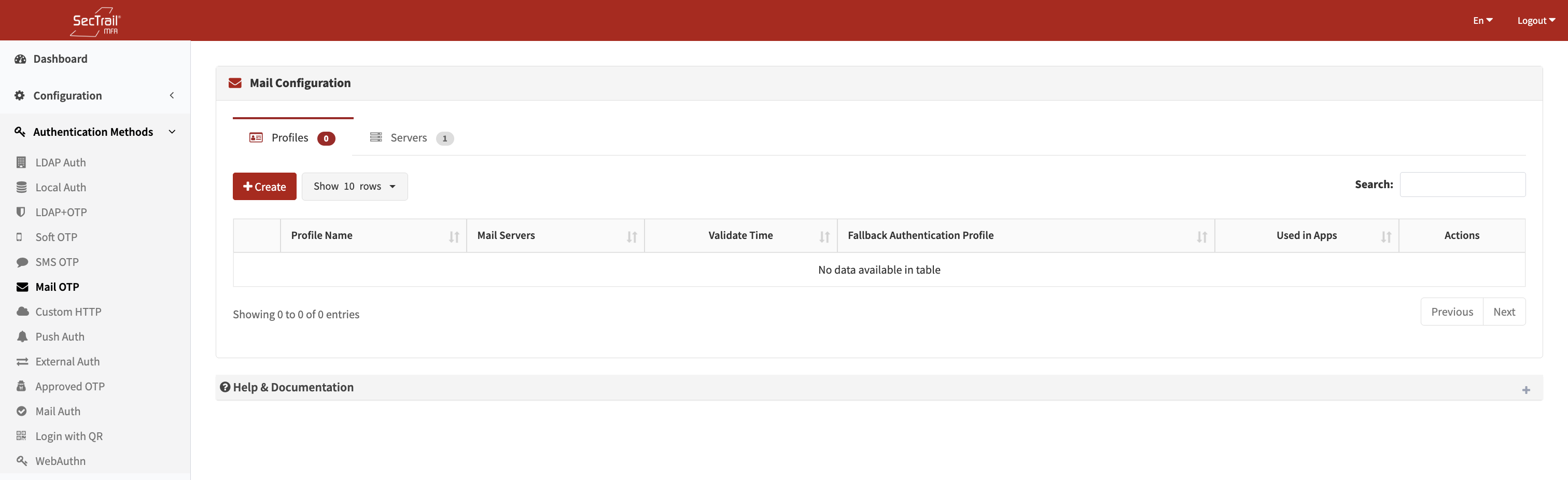
Task: Open Dashboard from the sidebar
Action: (60, 59)
